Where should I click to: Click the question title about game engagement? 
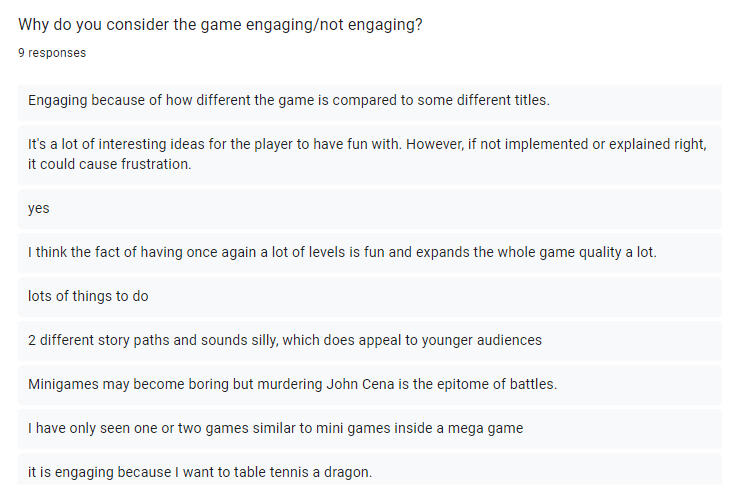(x=220, y=24)
